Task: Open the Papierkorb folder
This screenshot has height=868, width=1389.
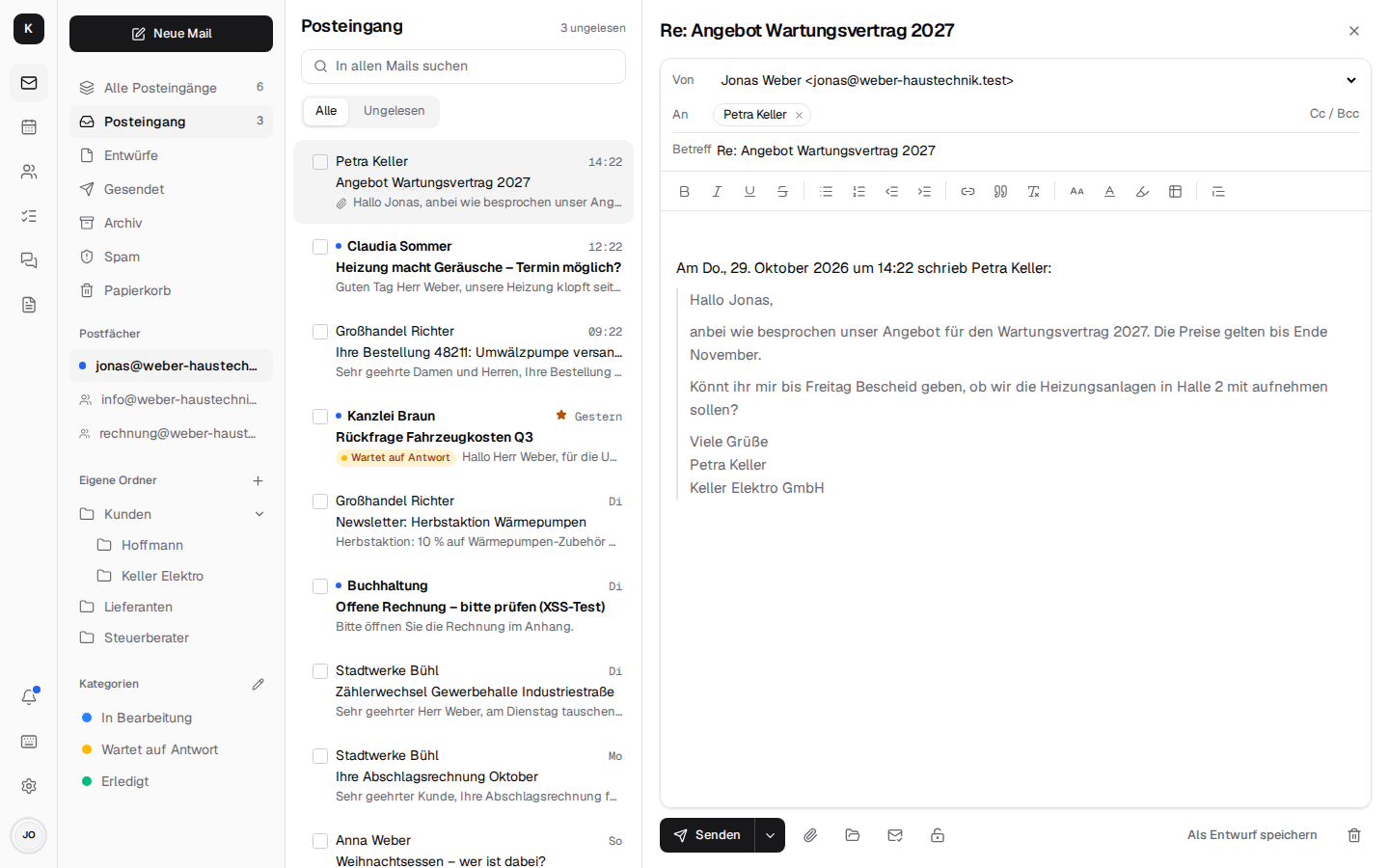Action: click(171, 290)
